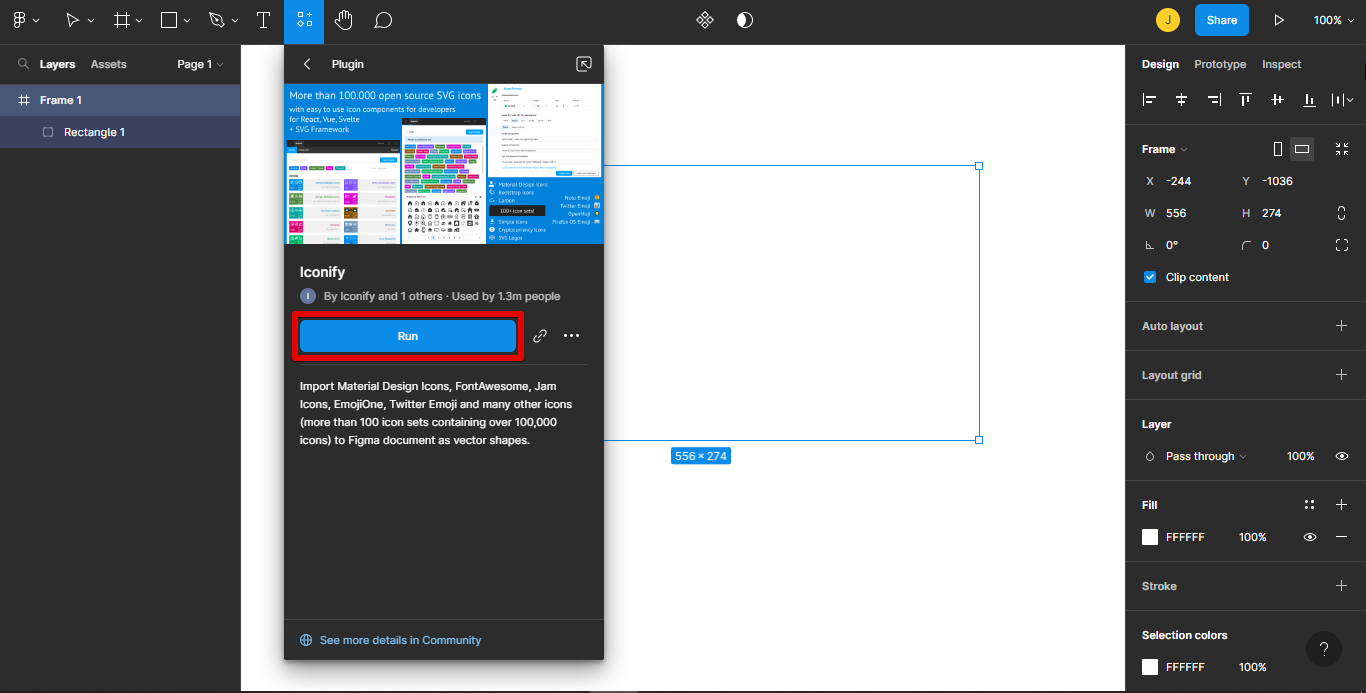This screenshot has height=693, width=1366.
Task: Copy the Iconify plugin link
Action: (x=540, y=336)
